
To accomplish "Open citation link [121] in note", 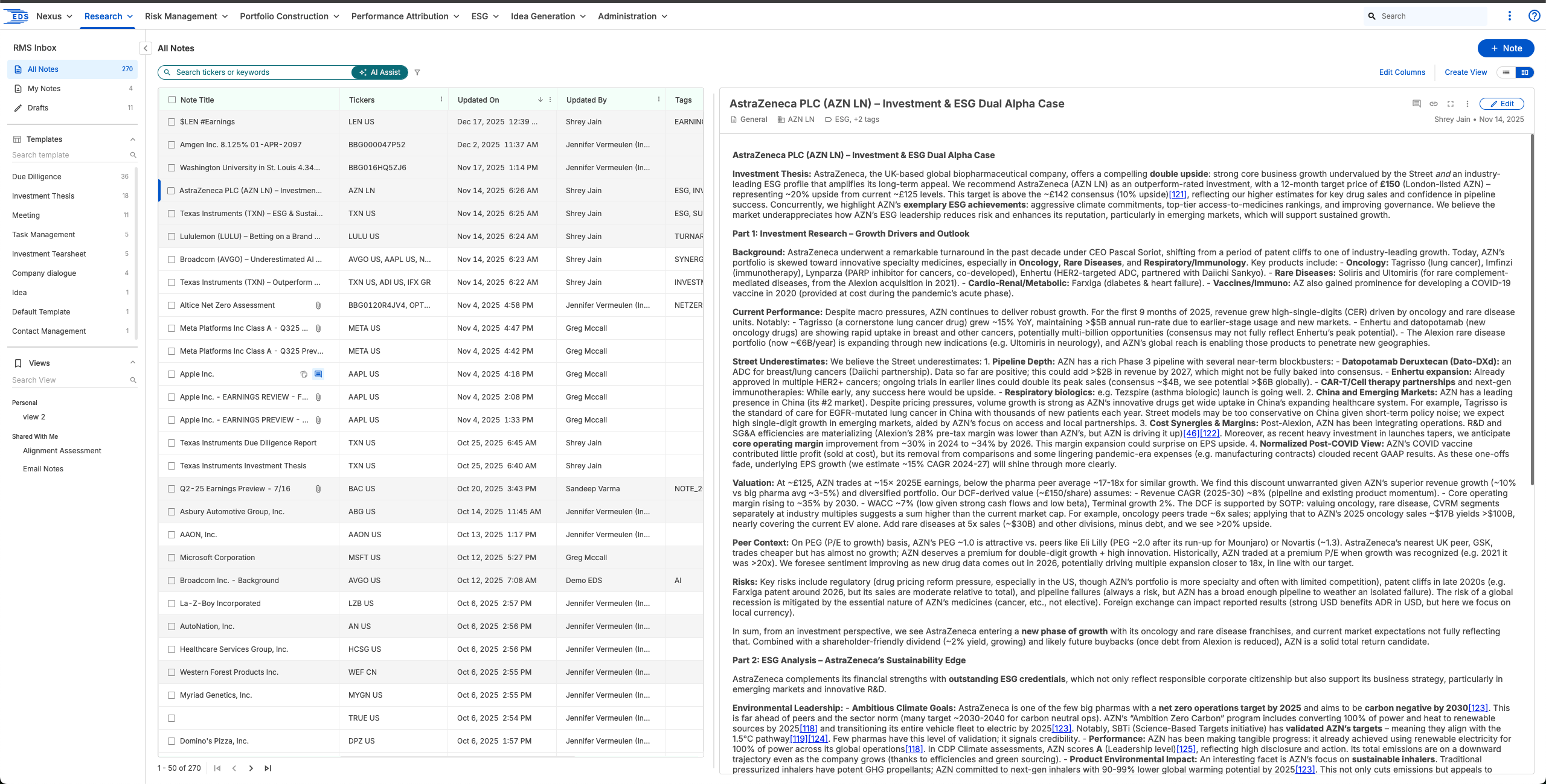I will click(x=1178, y=194).
